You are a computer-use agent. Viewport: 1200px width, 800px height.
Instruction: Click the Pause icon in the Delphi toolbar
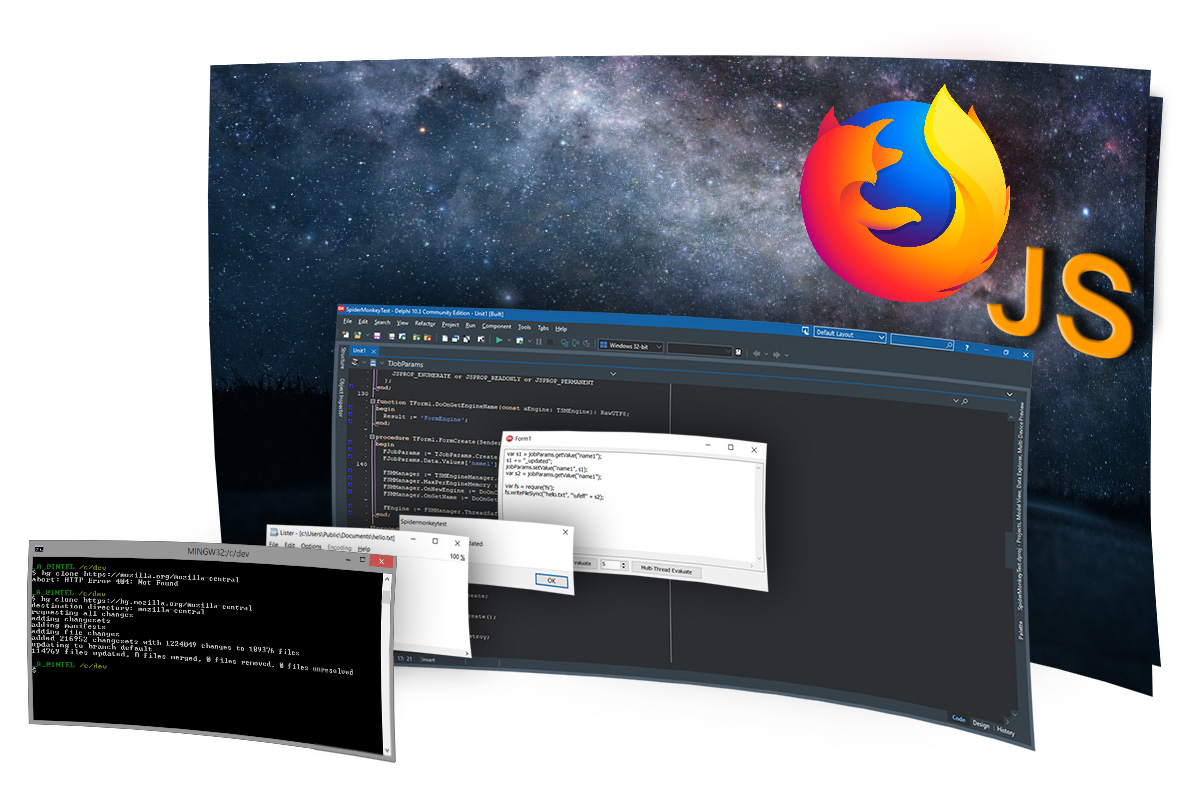coord(538,341)
